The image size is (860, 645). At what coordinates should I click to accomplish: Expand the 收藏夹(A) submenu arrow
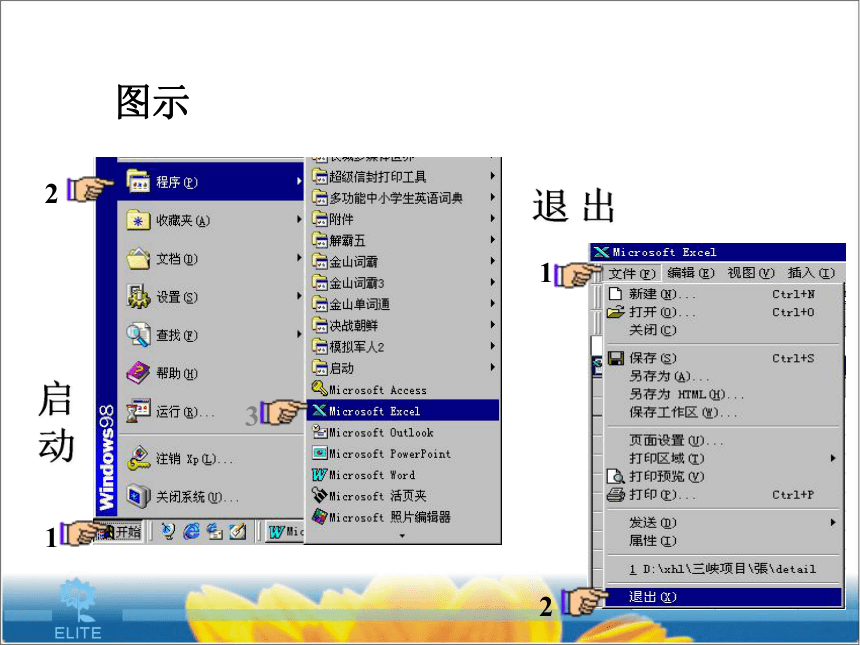point(298,219)
